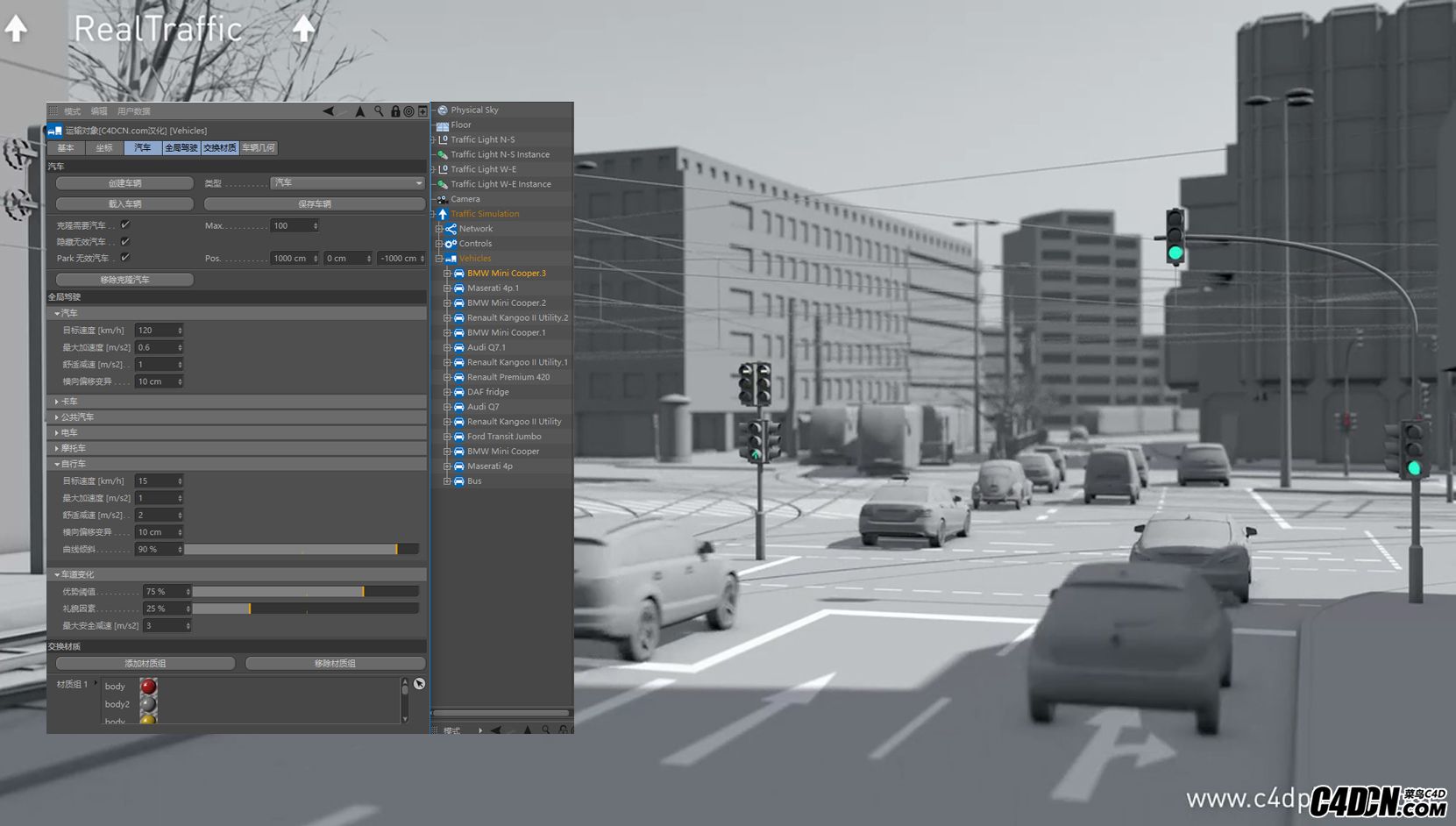Screen dimensions: 1456x826
Task: Toggle the 隐藏无效汽车 checkbox
Action: coord(125,241)
